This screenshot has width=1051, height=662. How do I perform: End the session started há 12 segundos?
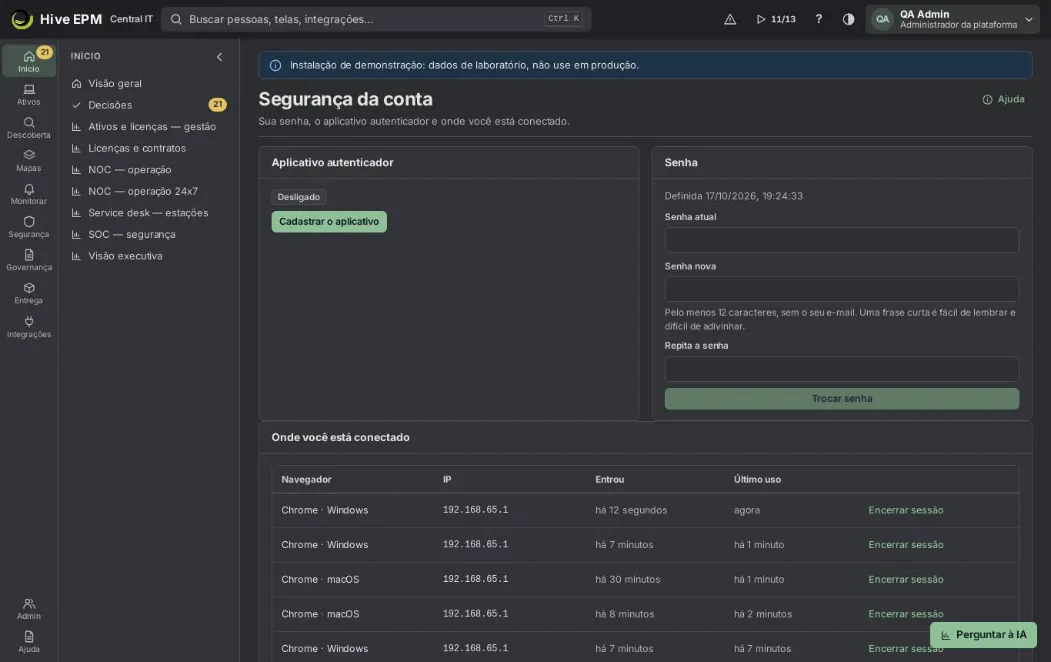906,510
